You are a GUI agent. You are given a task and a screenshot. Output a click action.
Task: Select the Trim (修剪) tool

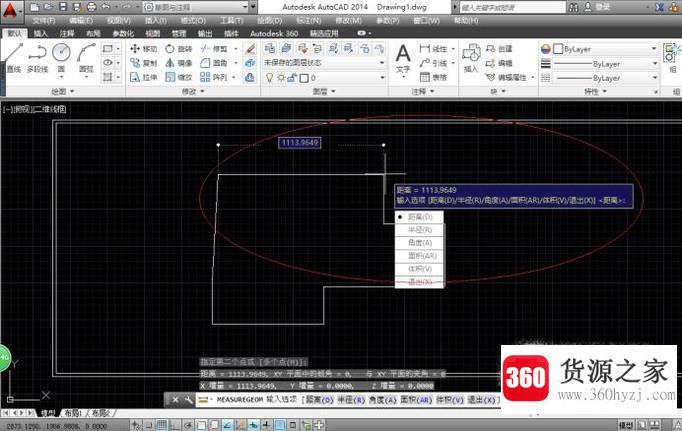click(x=214, y=49)
